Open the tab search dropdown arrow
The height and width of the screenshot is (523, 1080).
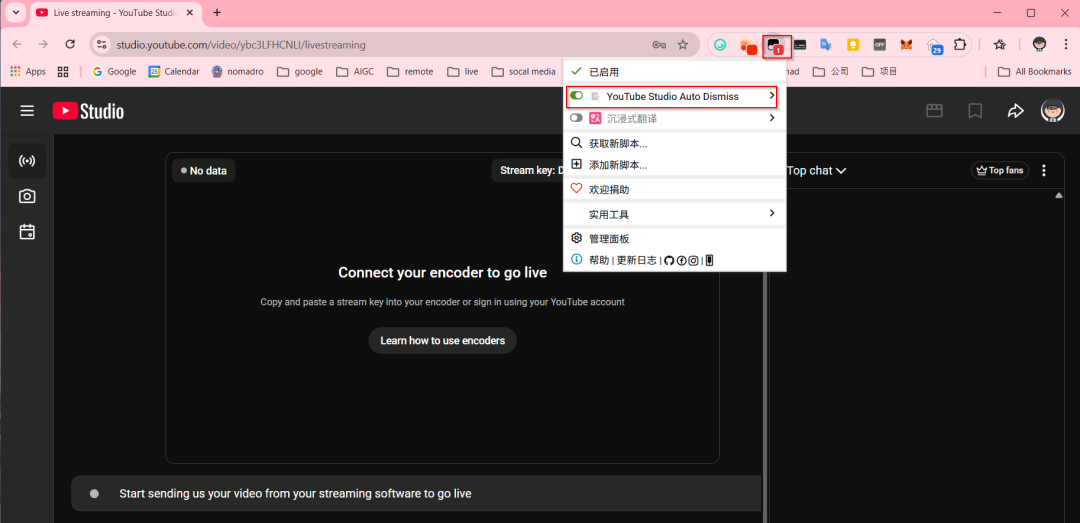click(14, 12)
